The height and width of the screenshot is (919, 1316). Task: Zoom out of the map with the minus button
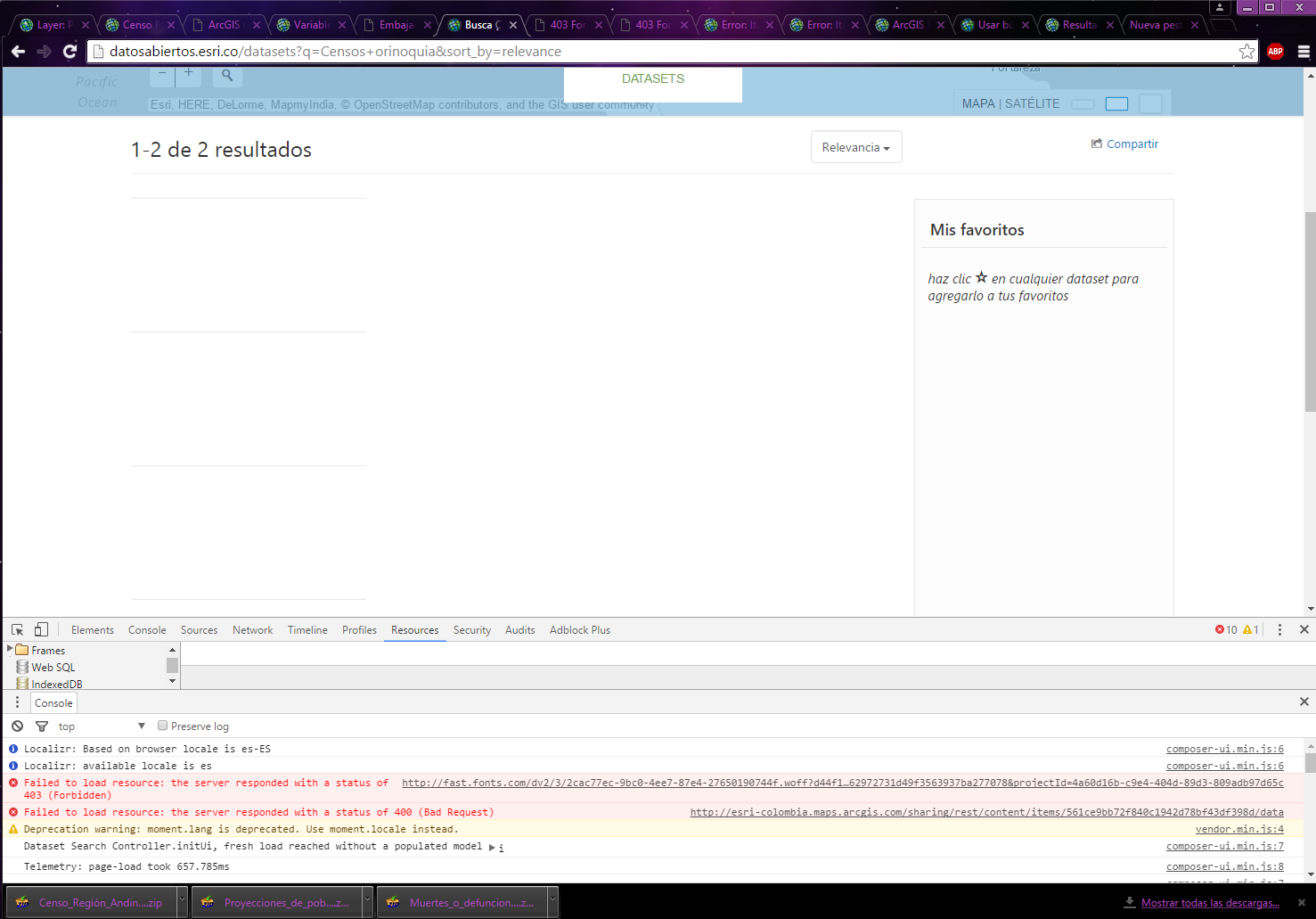pyautogui.click(x=162, y=75)
